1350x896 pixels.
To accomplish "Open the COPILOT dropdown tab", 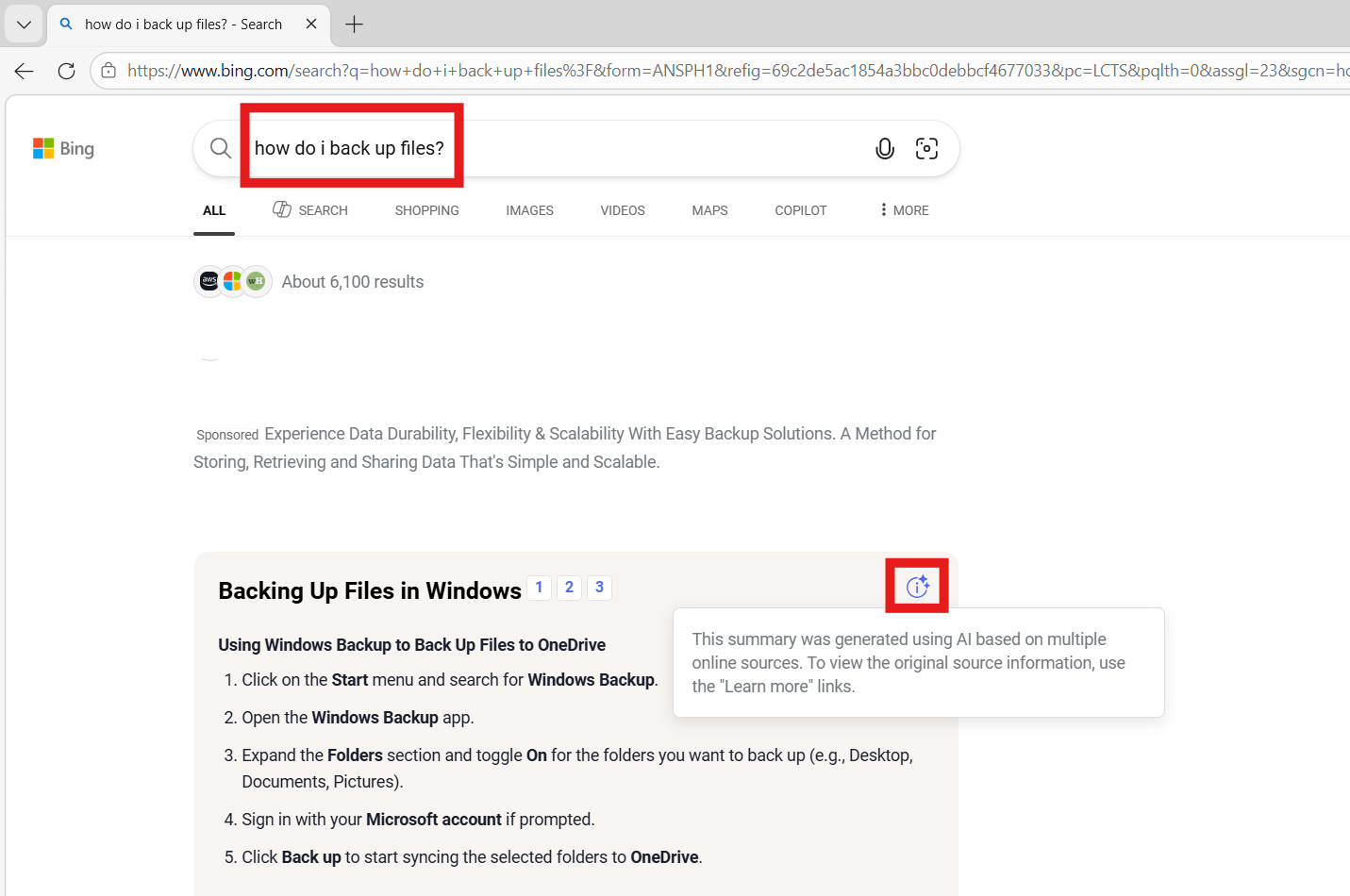I will click(x=800, y=209).
